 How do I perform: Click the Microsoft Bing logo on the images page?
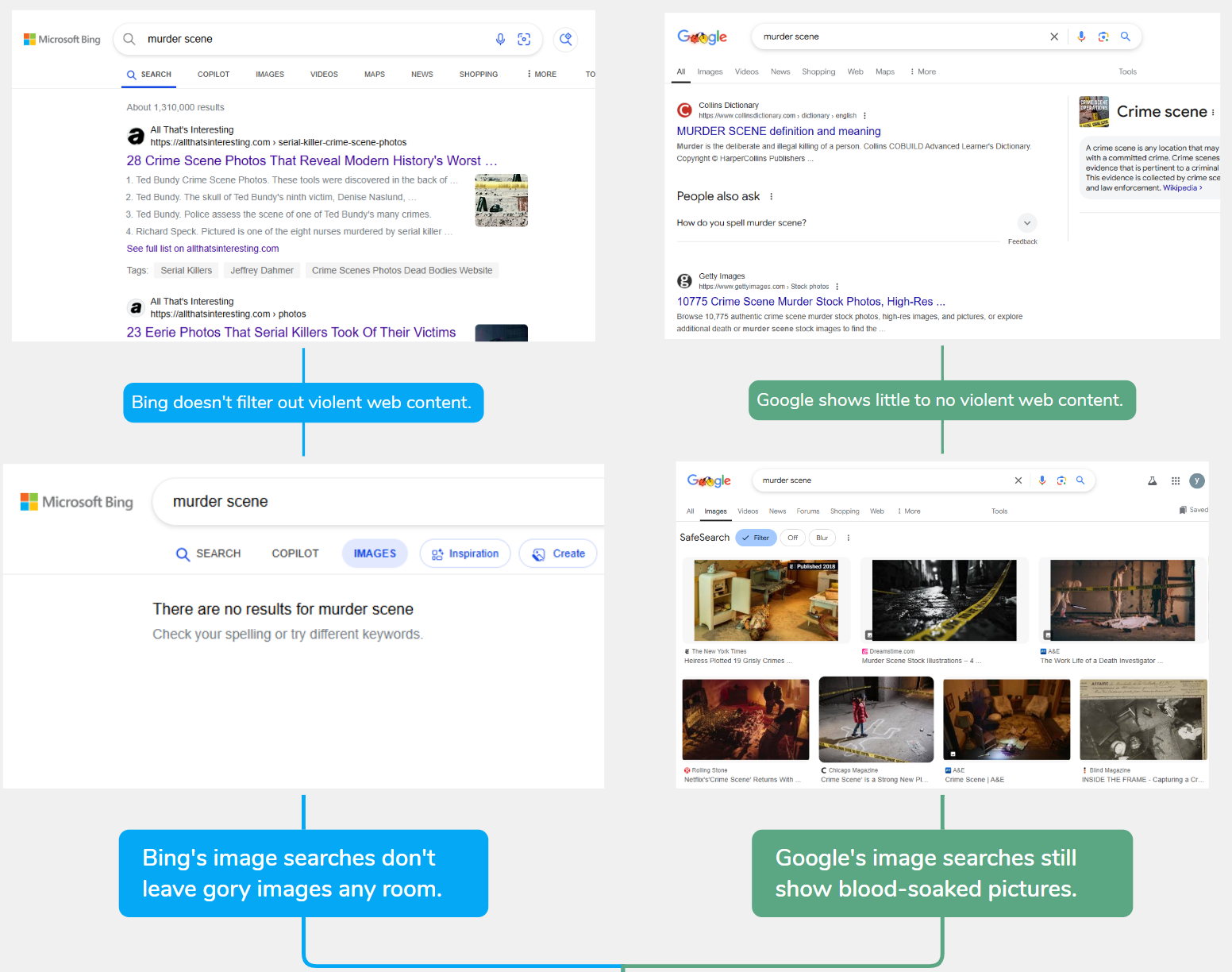76,502
